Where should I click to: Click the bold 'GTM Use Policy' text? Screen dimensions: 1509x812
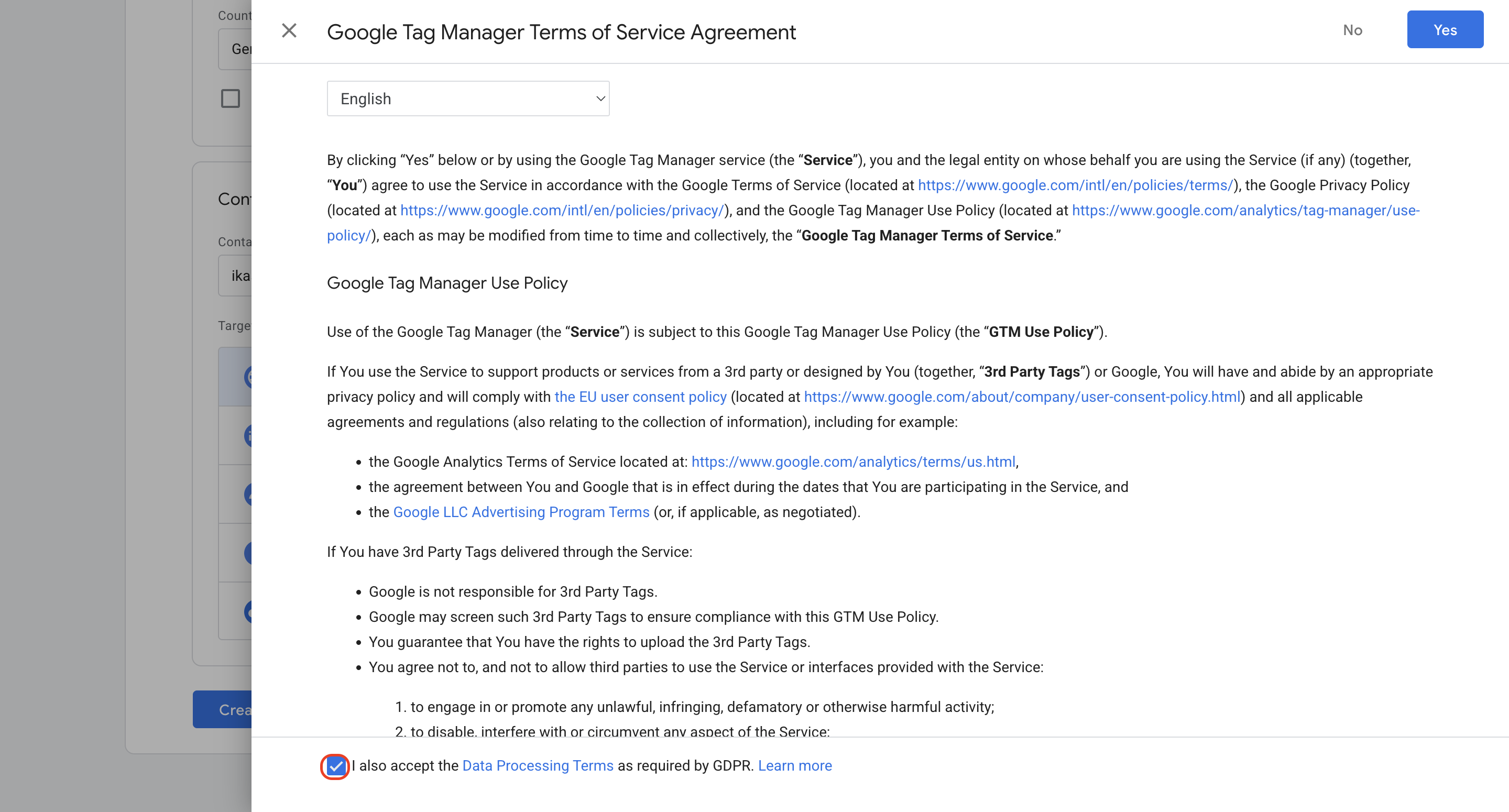[1041, 332]
